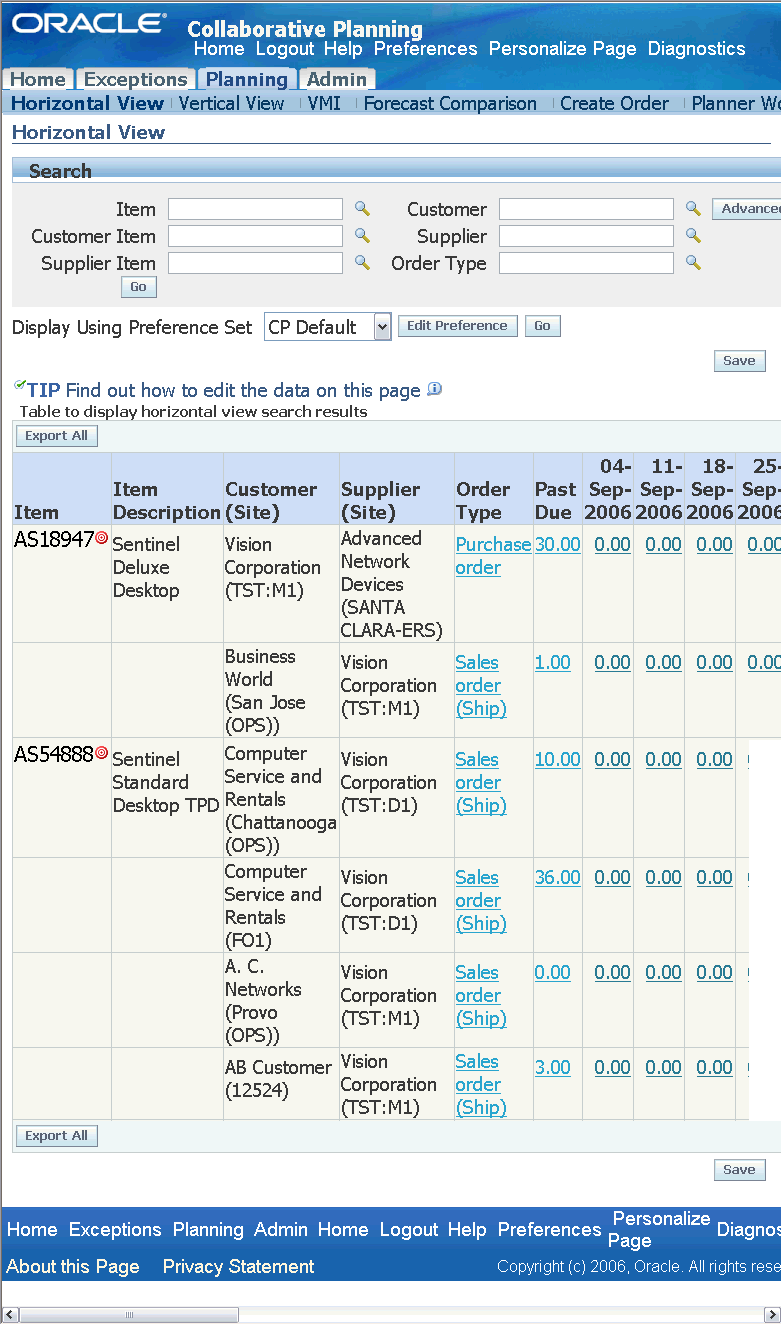Switch to the Admin tab
The image size is (781, 1326).
tap(337, 79)
